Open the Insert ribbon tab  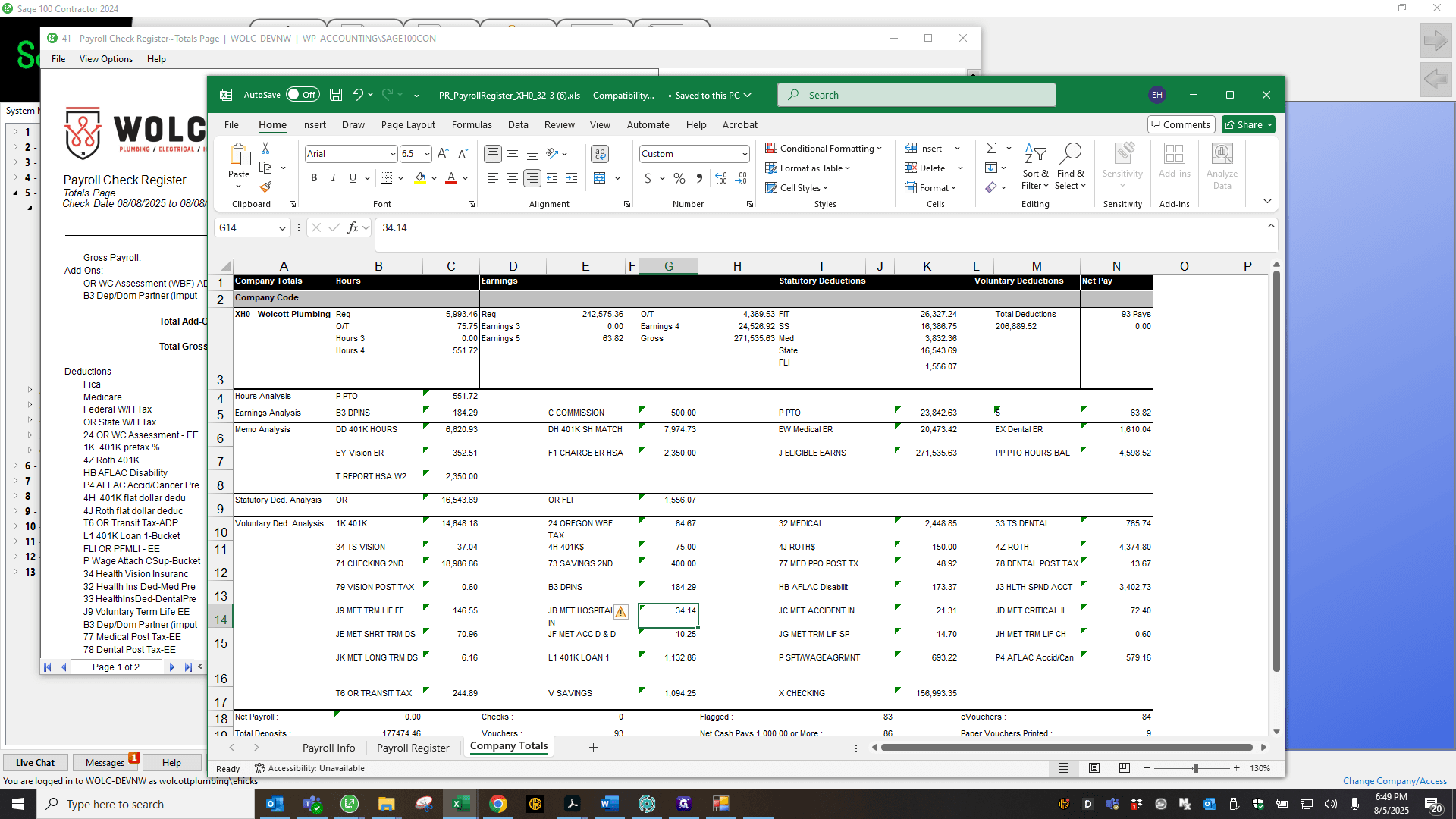(x=313, y=124)
